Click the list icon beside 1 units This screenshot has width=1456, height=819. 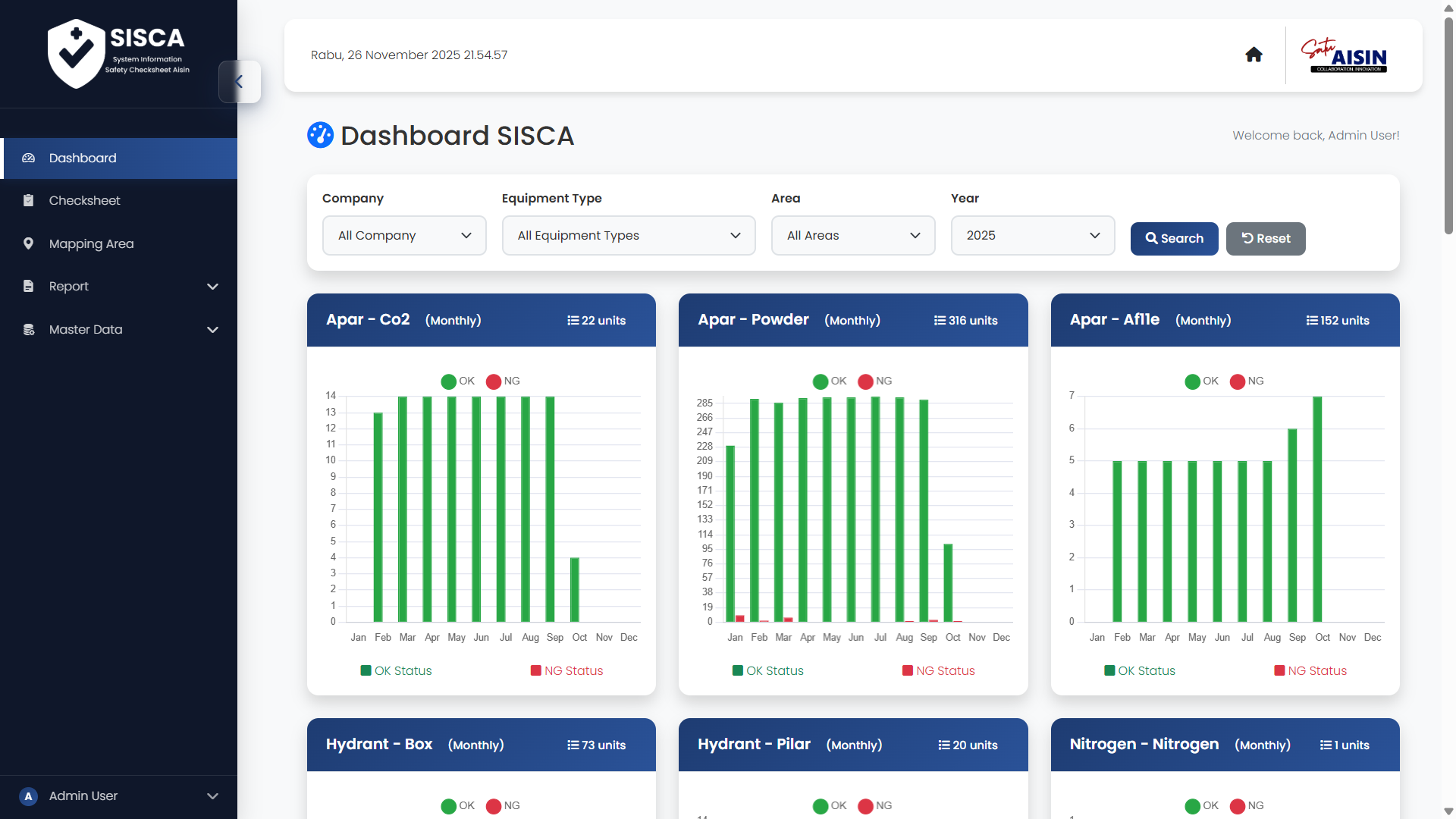pos(1326,745)
